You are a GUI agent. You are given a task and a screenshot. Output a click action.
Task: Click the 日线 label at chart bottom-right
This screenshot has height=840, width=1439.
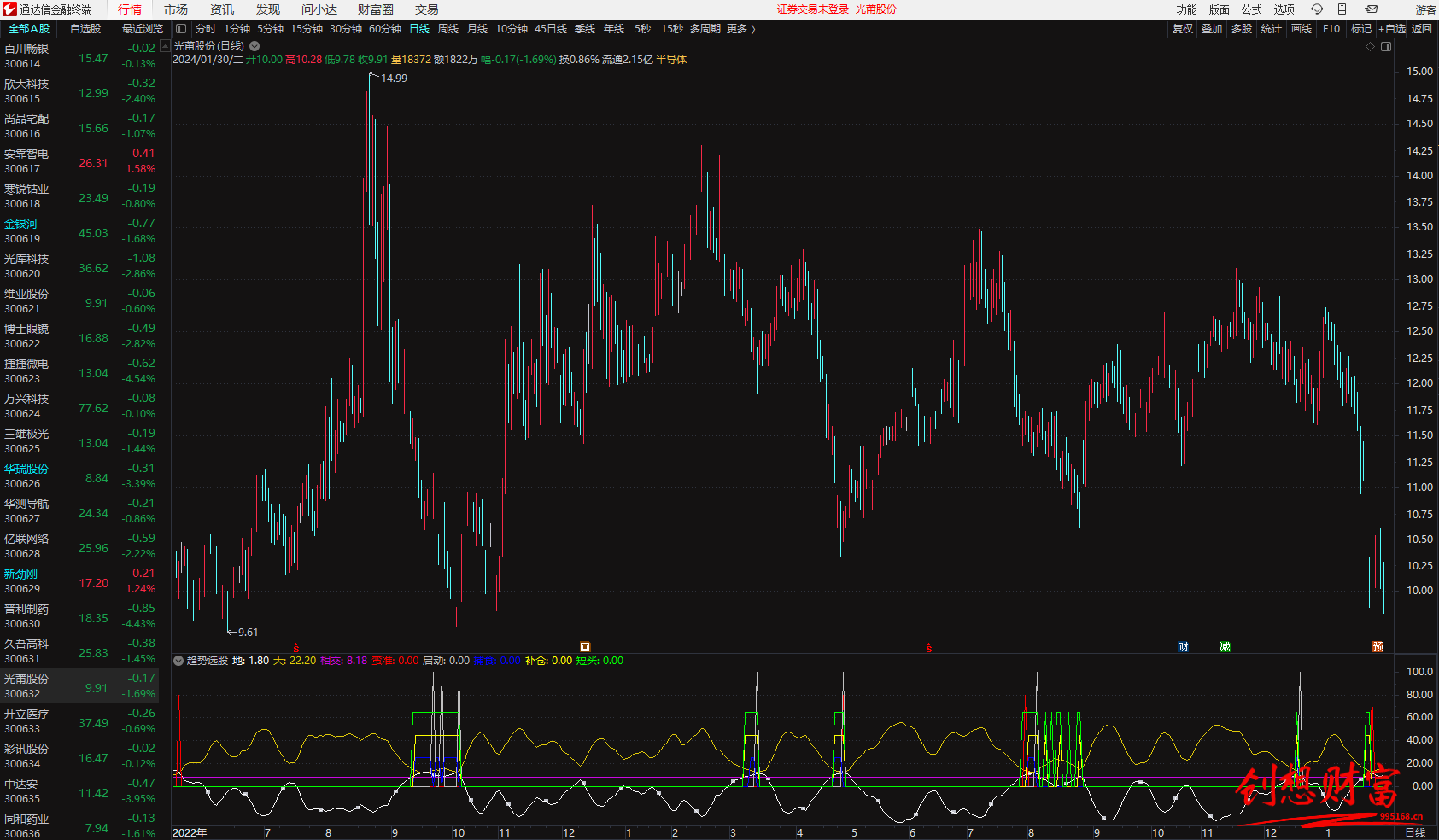pos(1415,832)
